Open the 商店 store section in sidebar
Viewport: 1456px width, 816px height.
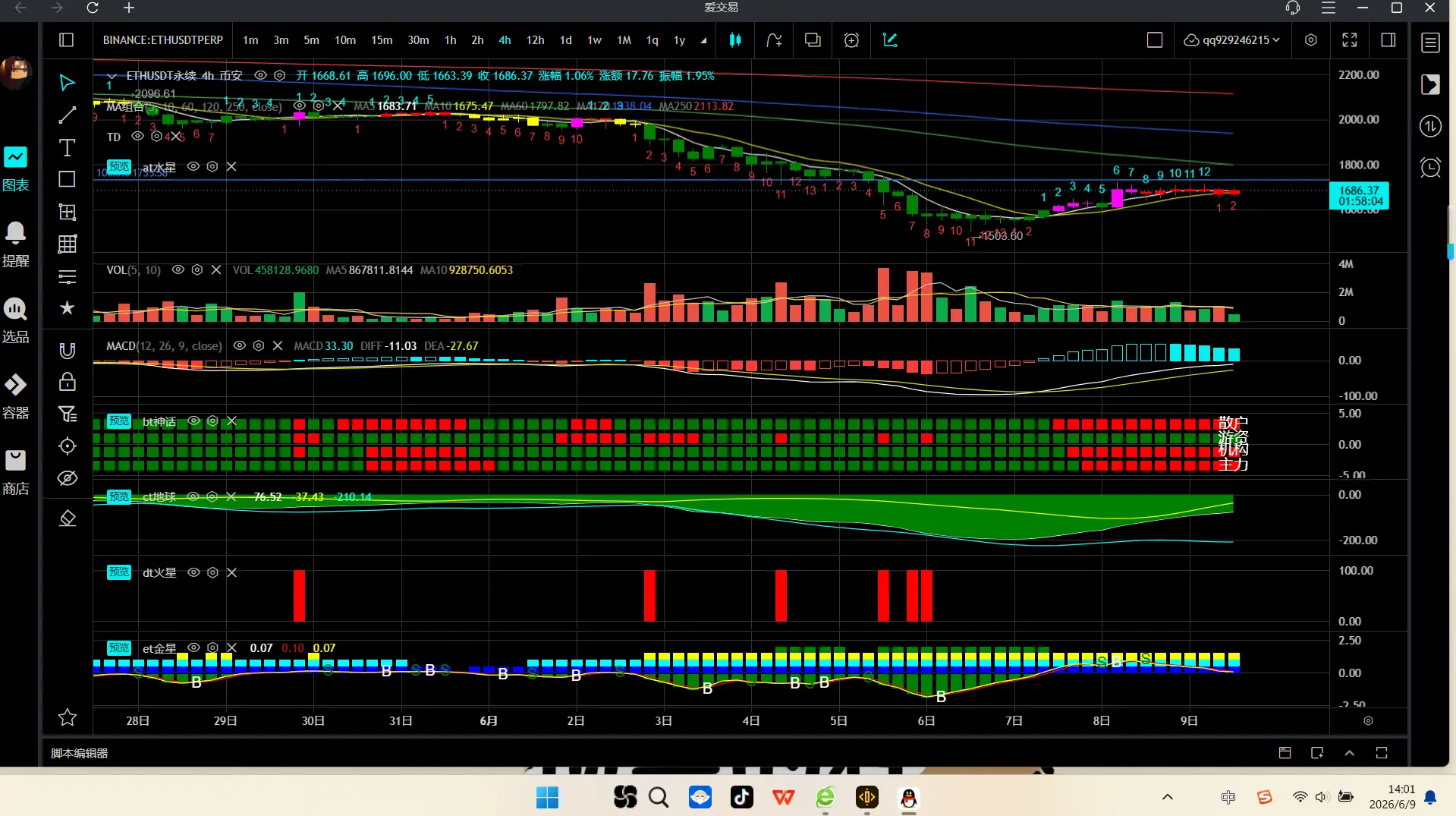pyautogui.click(x=16, y=473)
